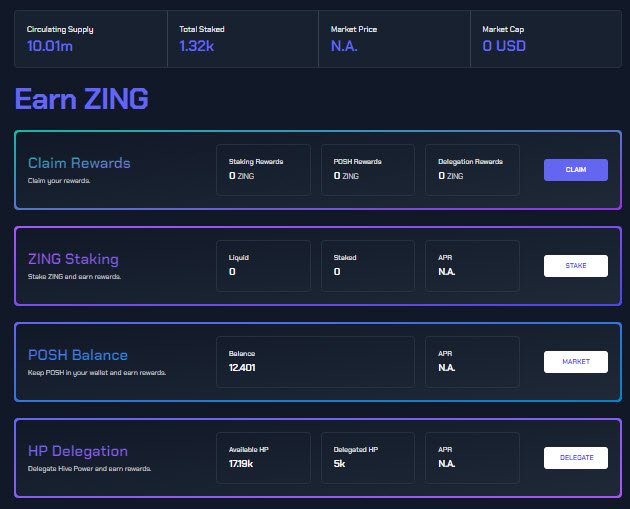Select the Total Staked 1.32k value

[196, 46]
